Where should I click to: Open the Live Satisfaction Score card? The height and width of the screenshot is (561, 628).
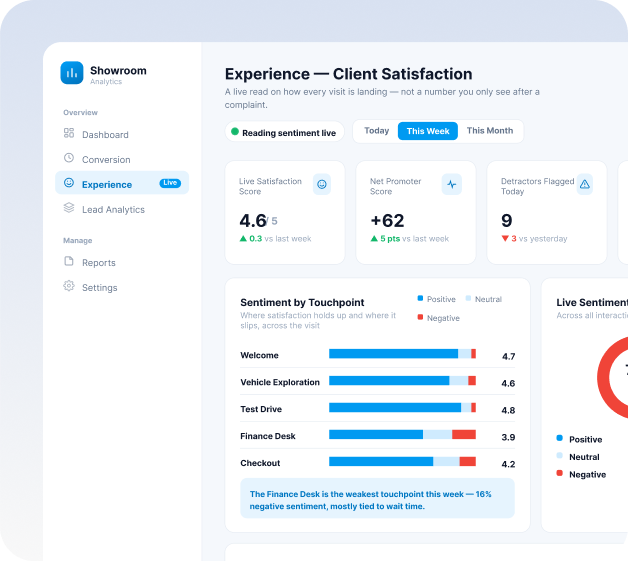285,212
